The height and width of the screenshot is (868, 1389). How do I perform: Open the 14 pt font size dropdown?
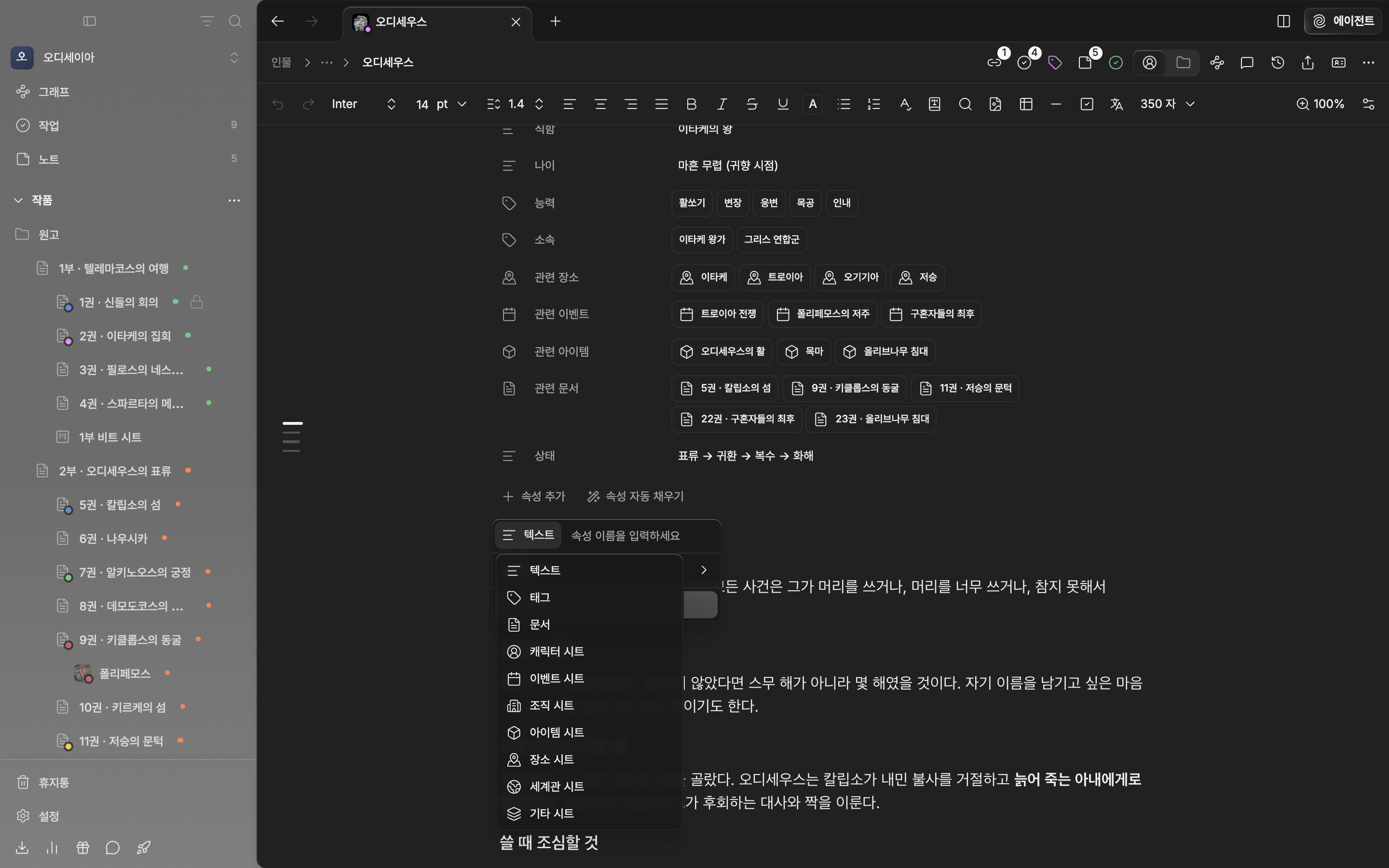point(441,104)
